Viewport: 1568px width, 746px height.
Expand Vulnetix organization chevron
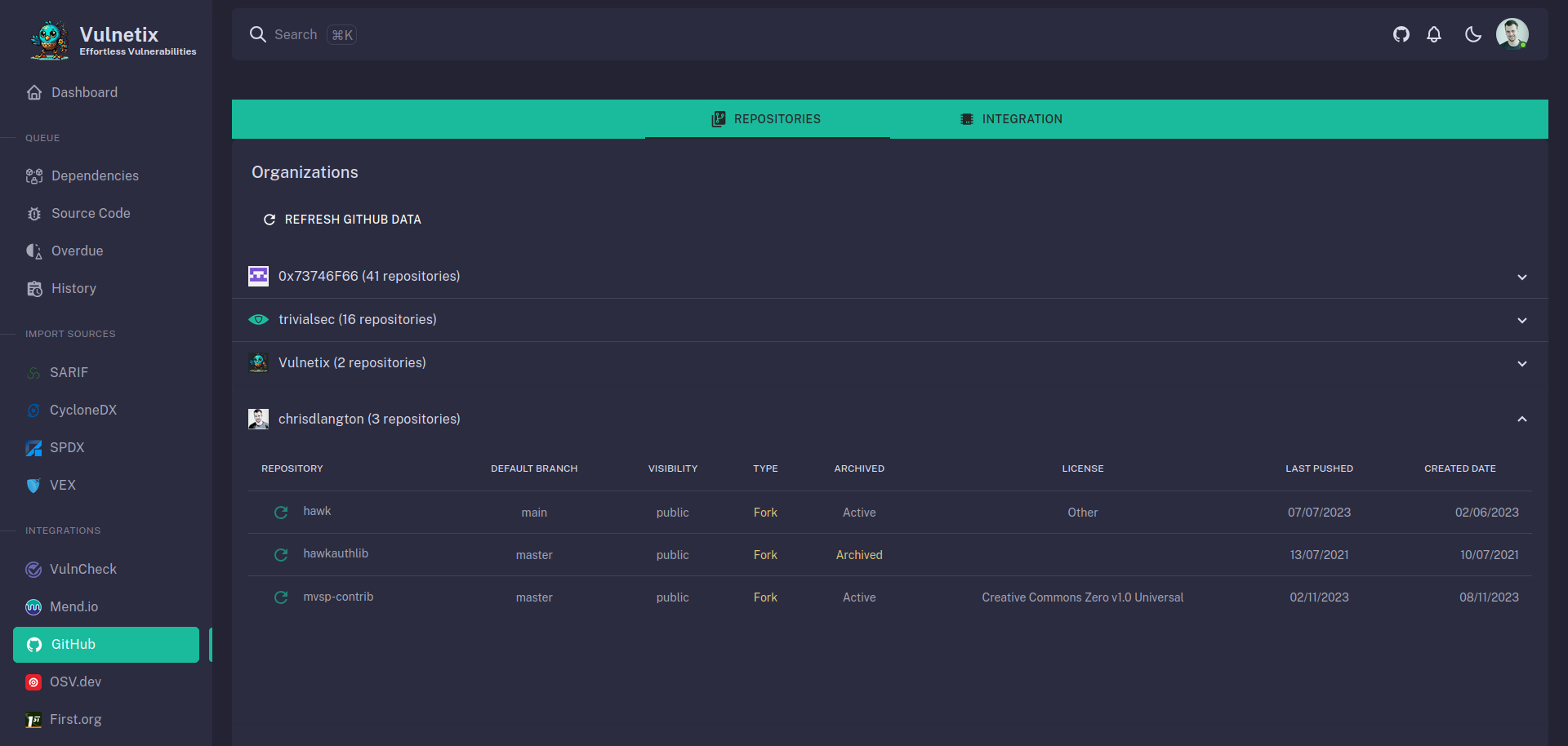click(x=1522, y=363)
